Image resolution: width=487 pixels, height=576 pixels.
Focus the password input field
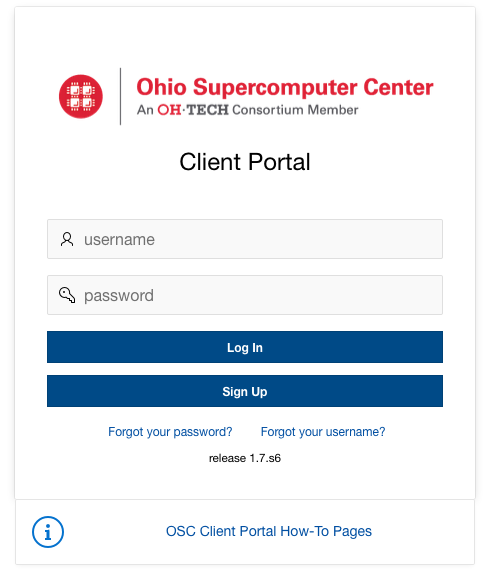point(245,295)
